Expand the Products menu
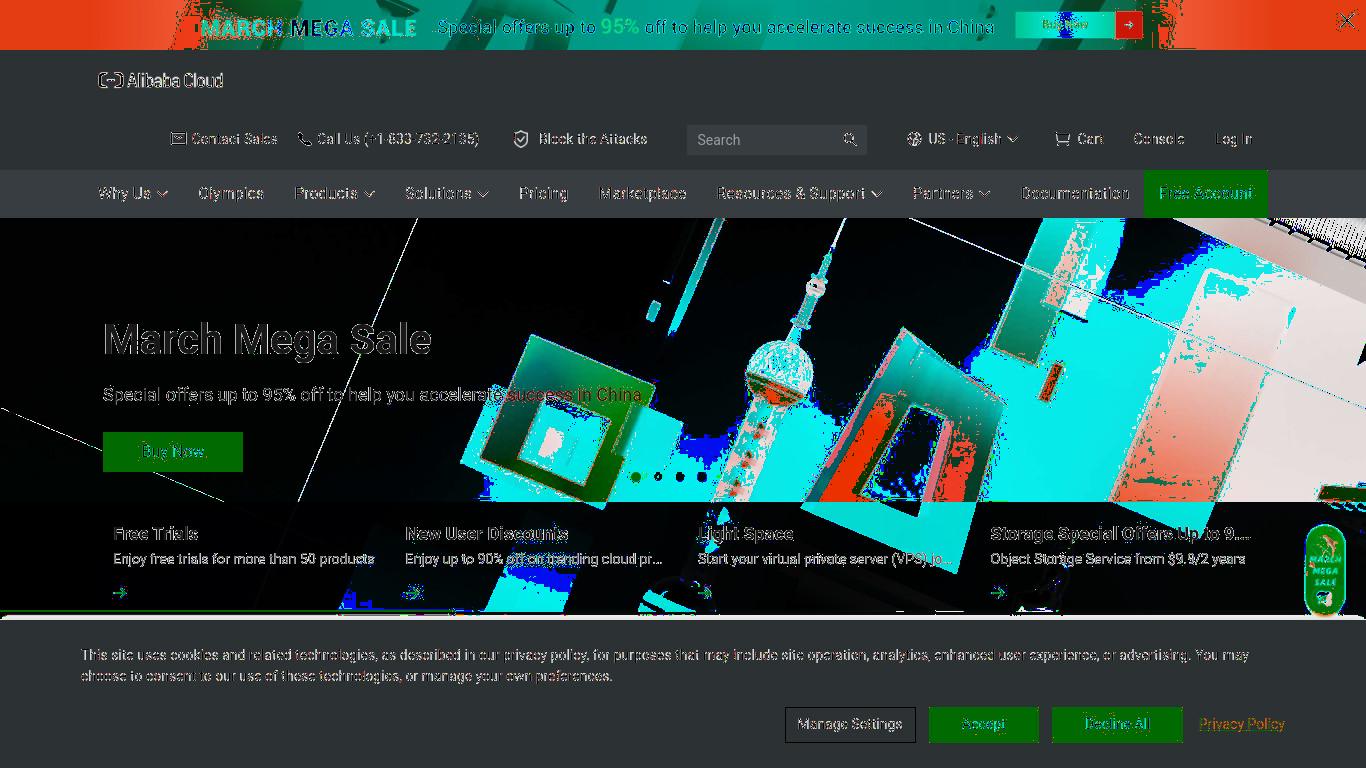Image resolution: width=1366 pixels, height=768 pixels. tap(334, 193)
